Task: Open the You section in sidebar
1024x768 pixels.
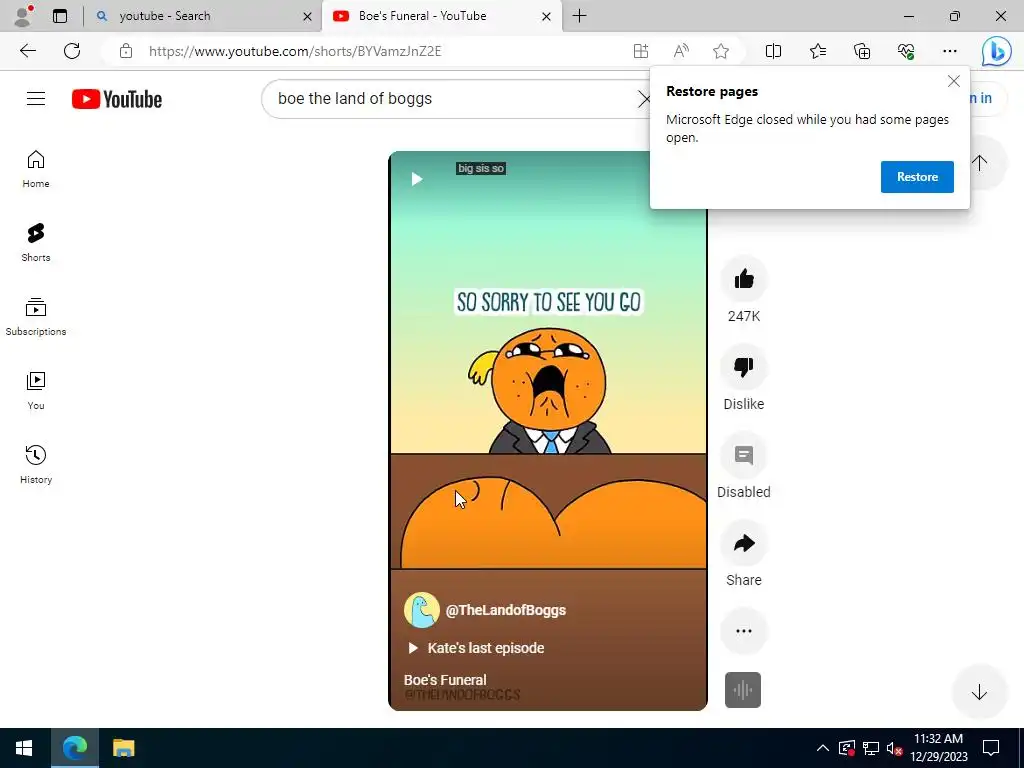Action: 36,391
